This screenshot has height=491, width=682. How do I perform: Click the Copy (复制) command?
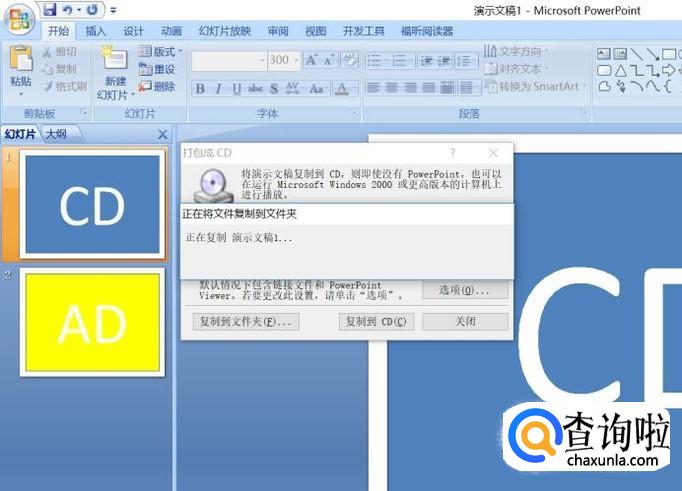[60, 69]
